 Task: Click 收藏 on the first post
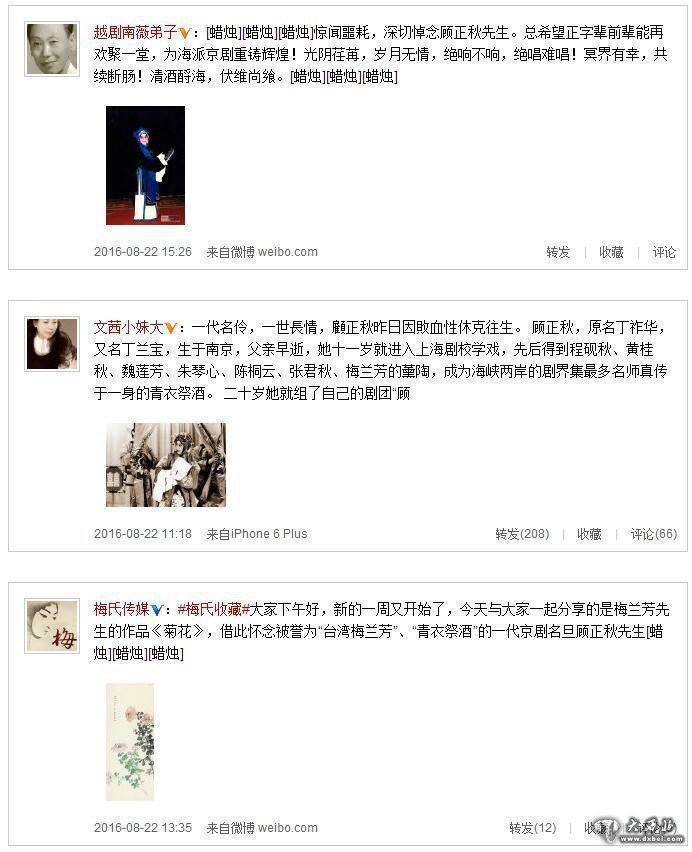tap(611, 252)
